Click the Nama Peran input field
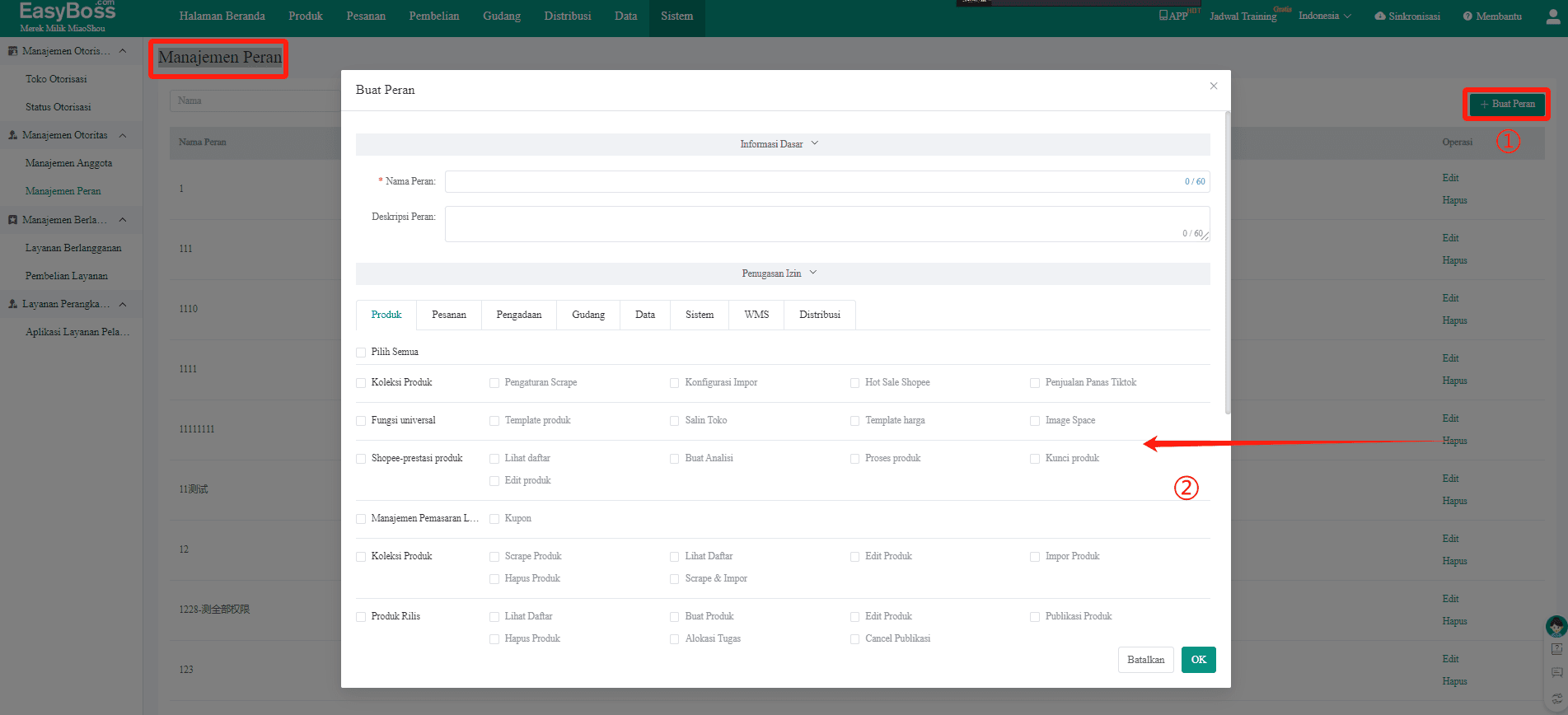Screen dimensions: 1568x715 click(827, 181)
